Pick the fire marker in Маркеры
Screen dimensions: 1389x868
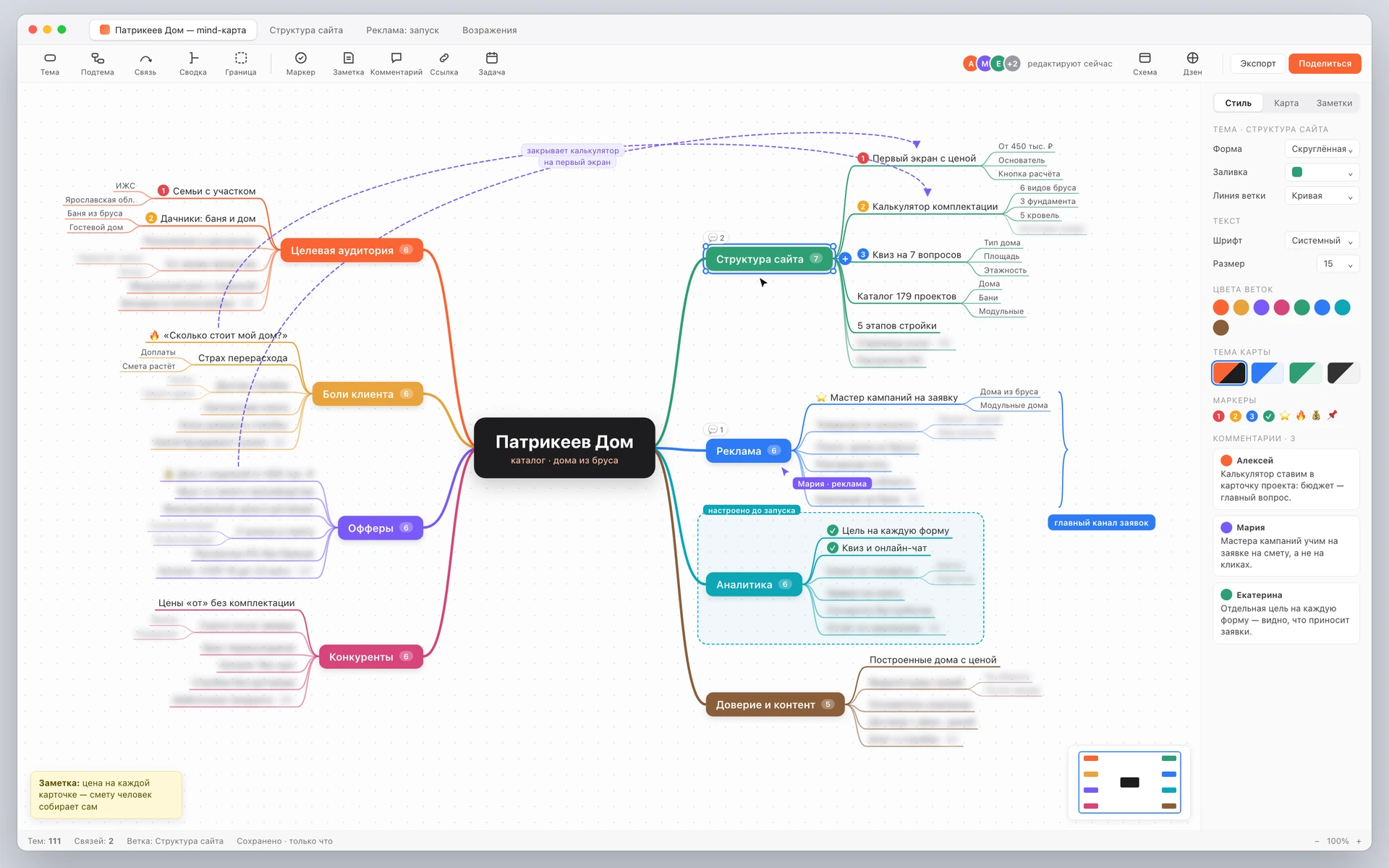(x=1301, y=416)
